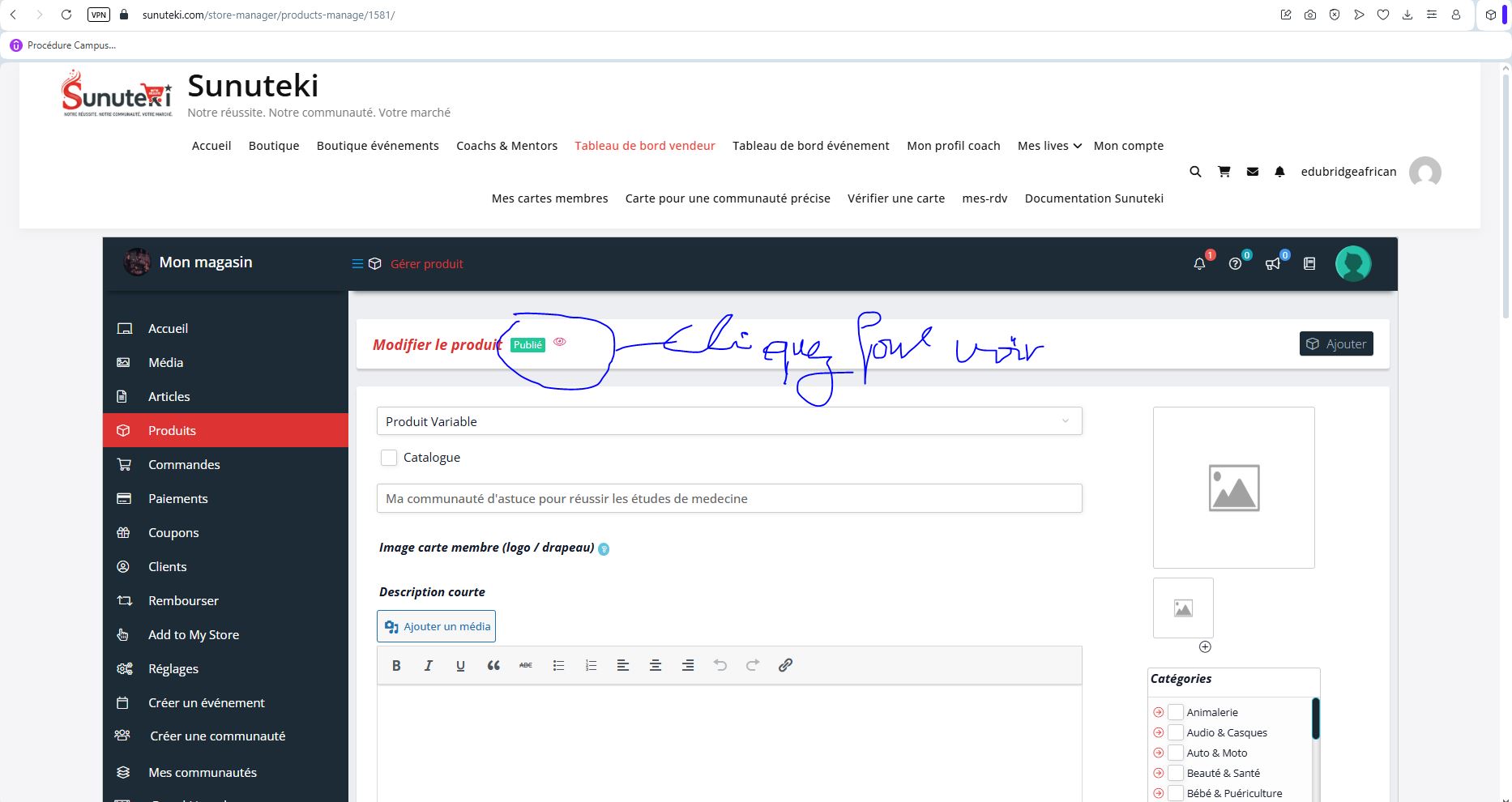Open Commandes in the sidebar
The image size is (1512, 802).
[x=184, y=464]
